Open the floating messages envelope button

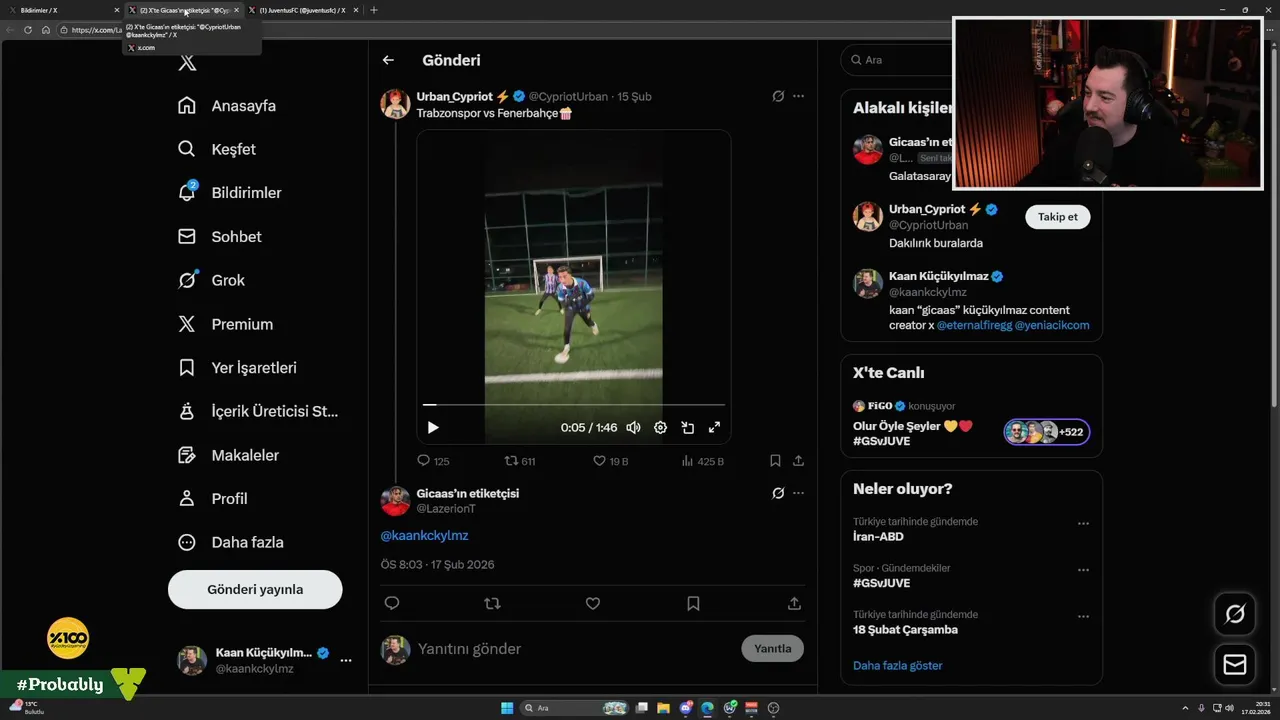[x=1235, y=664]
